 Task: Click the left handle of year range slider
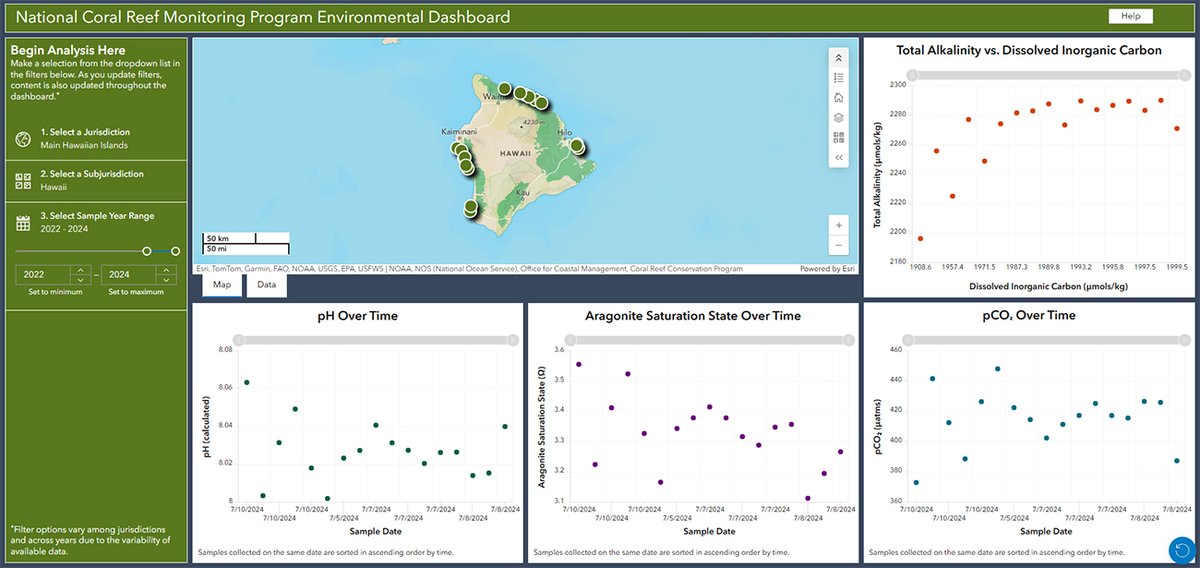[147, 251]
